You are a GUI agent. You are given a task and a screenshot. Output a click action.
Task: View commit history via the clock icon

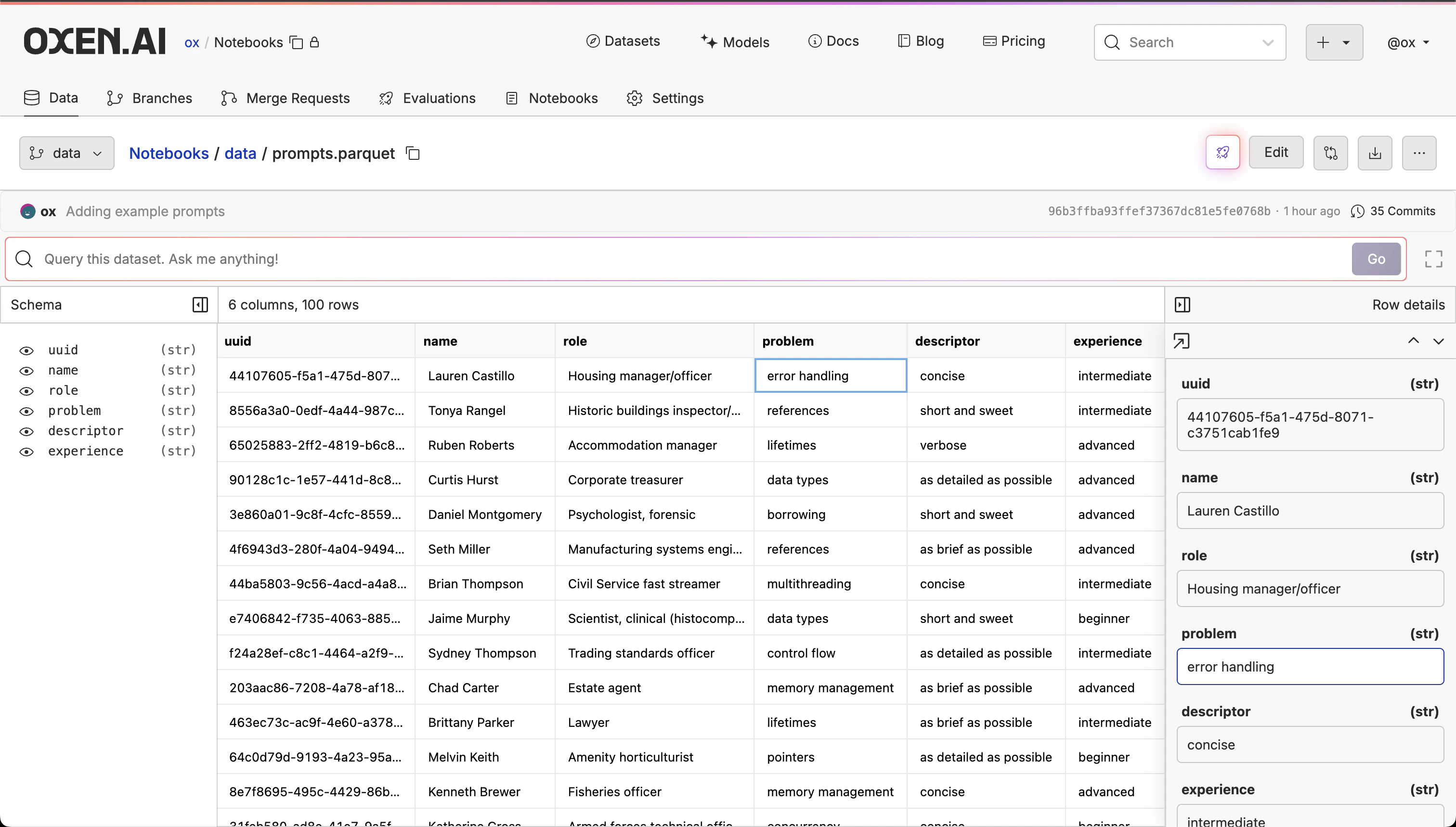click(x=1357, y=211)
